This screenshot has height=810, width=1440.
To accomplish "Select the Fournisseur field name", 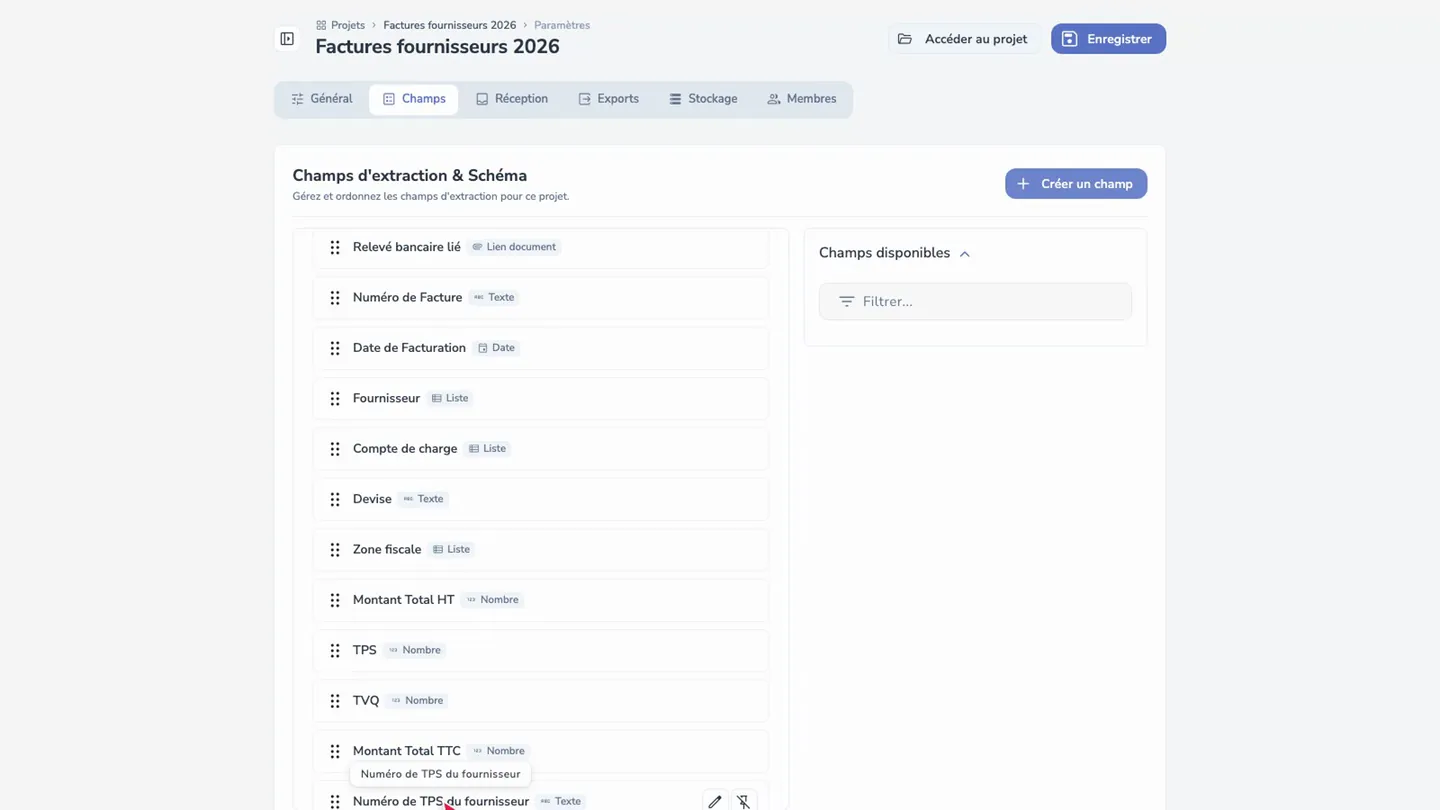I will 386,398.
